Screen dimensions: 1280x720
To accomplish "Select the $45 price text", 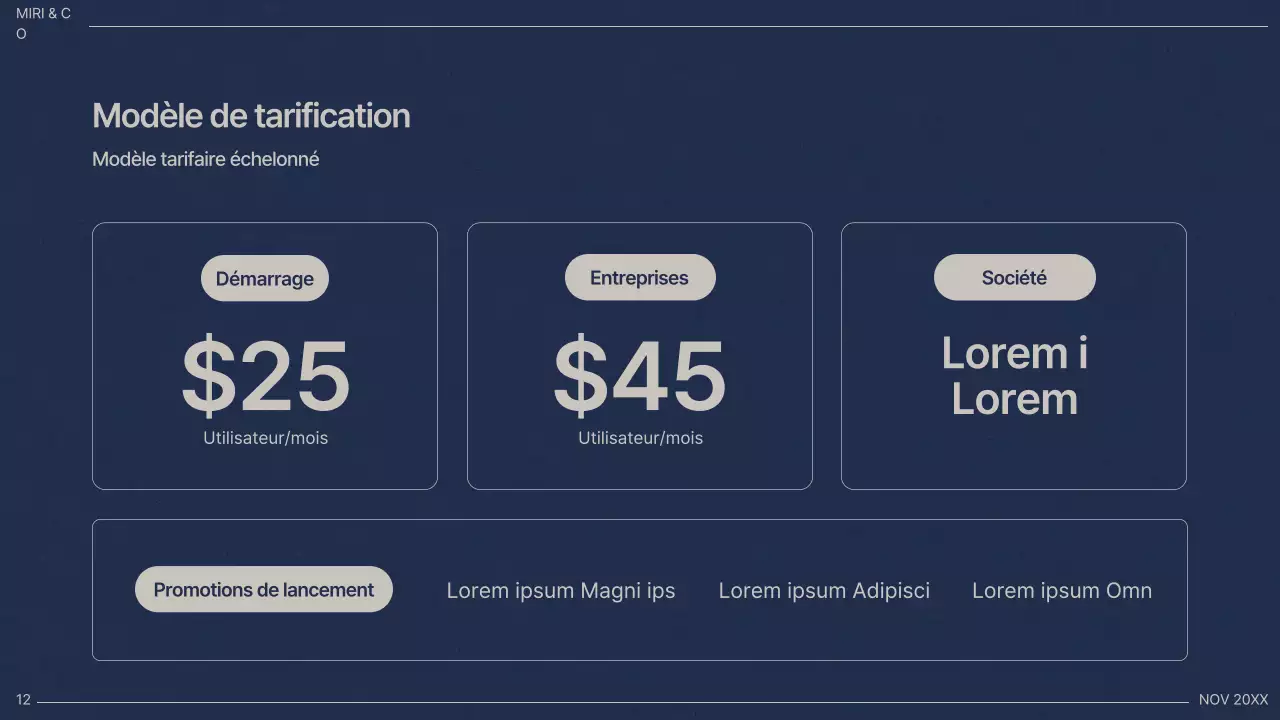I will point(640,377).
